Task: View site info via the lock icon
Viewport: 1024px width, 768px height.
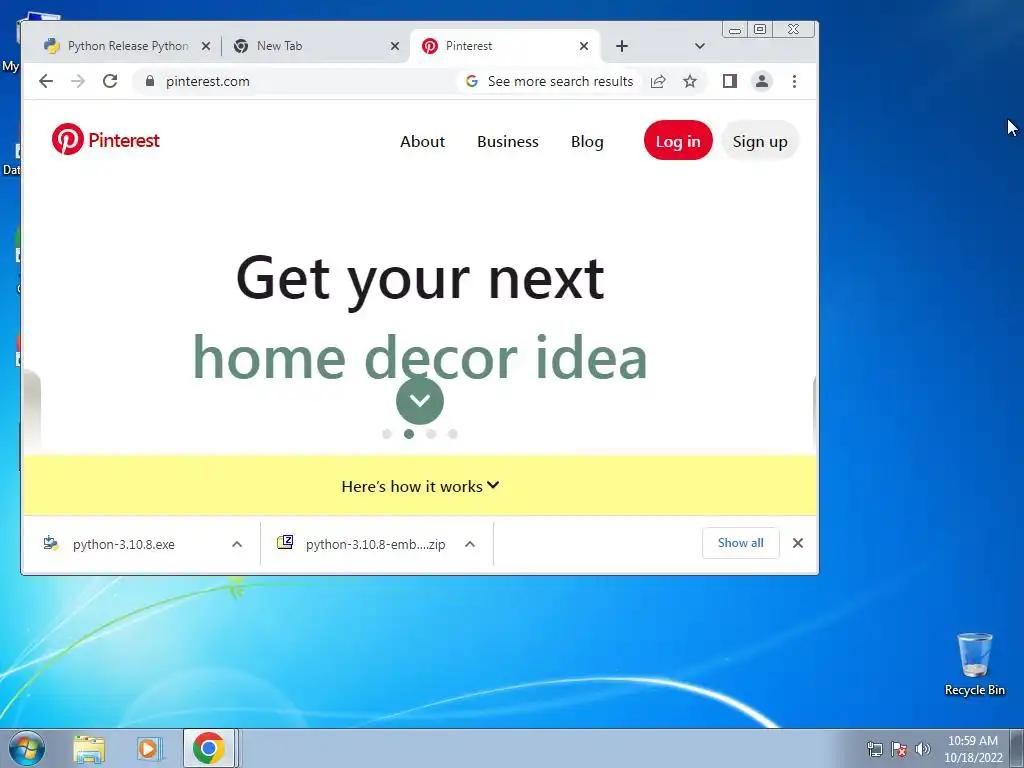Action: (150, 81)
